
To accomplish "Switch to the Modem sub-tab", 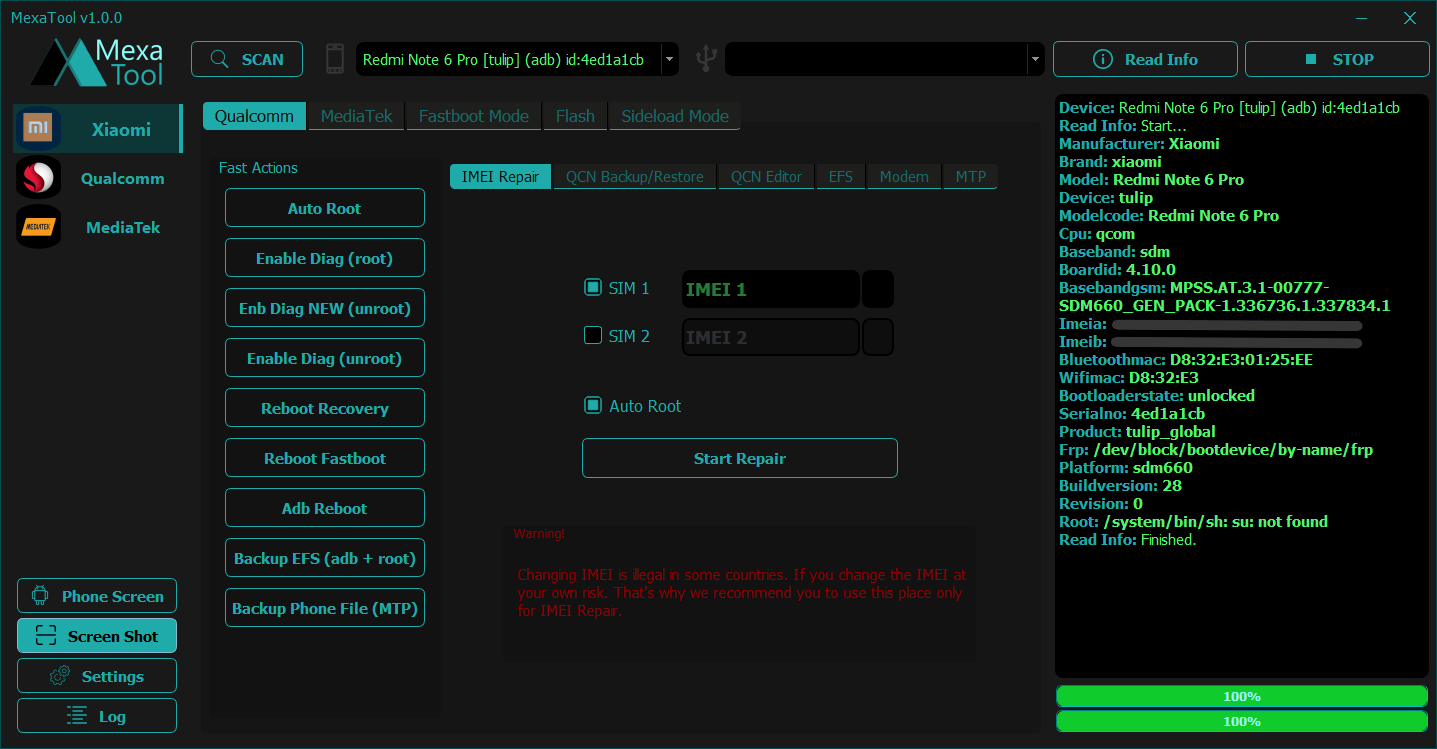I will point(904,177).
